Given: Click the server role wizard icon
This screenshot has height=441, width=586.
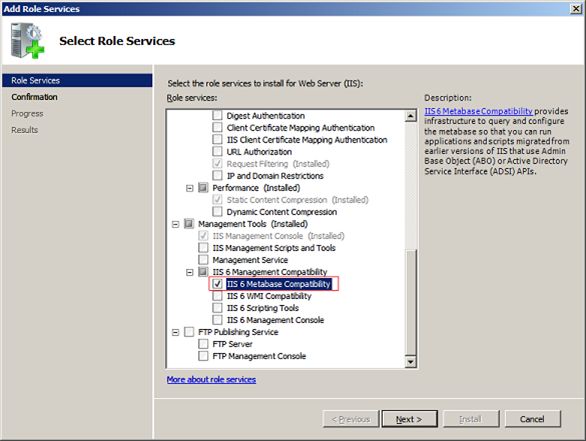Looking at the screenshot, I should pyautogui.click(x=27, y=40).
